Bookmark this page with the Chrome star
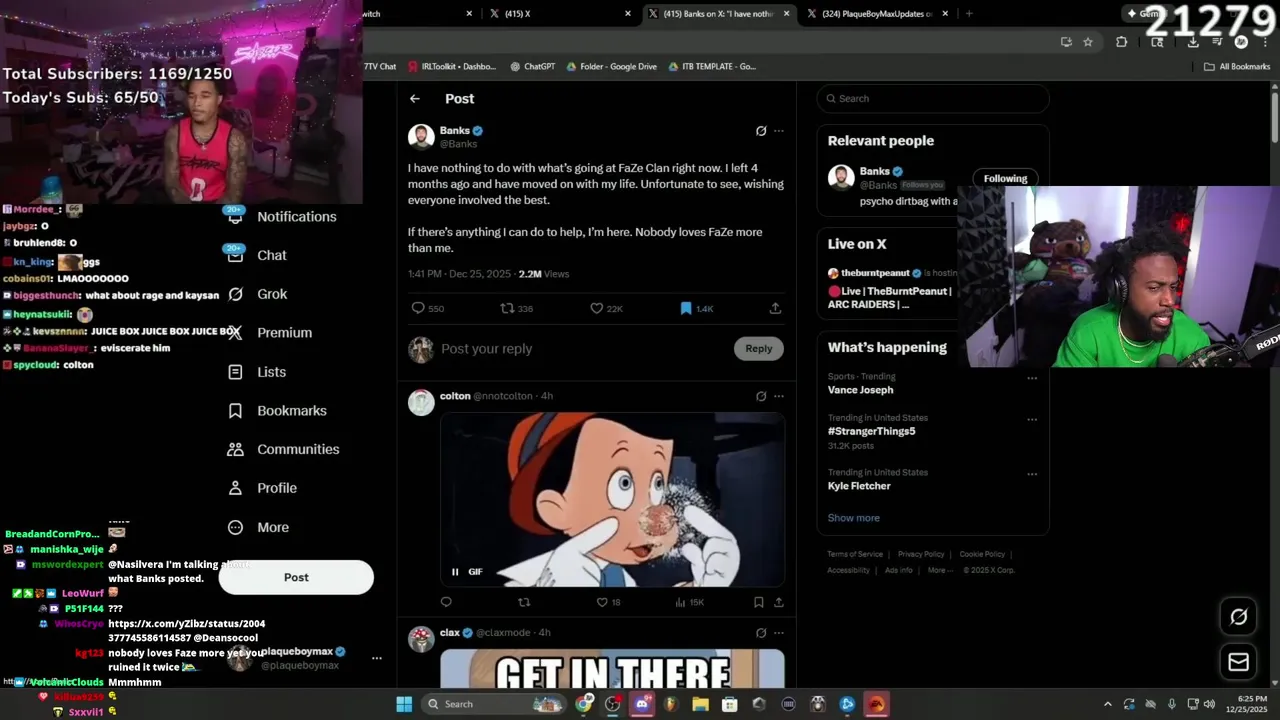 pyautogui.click(x=1088, y=42)
